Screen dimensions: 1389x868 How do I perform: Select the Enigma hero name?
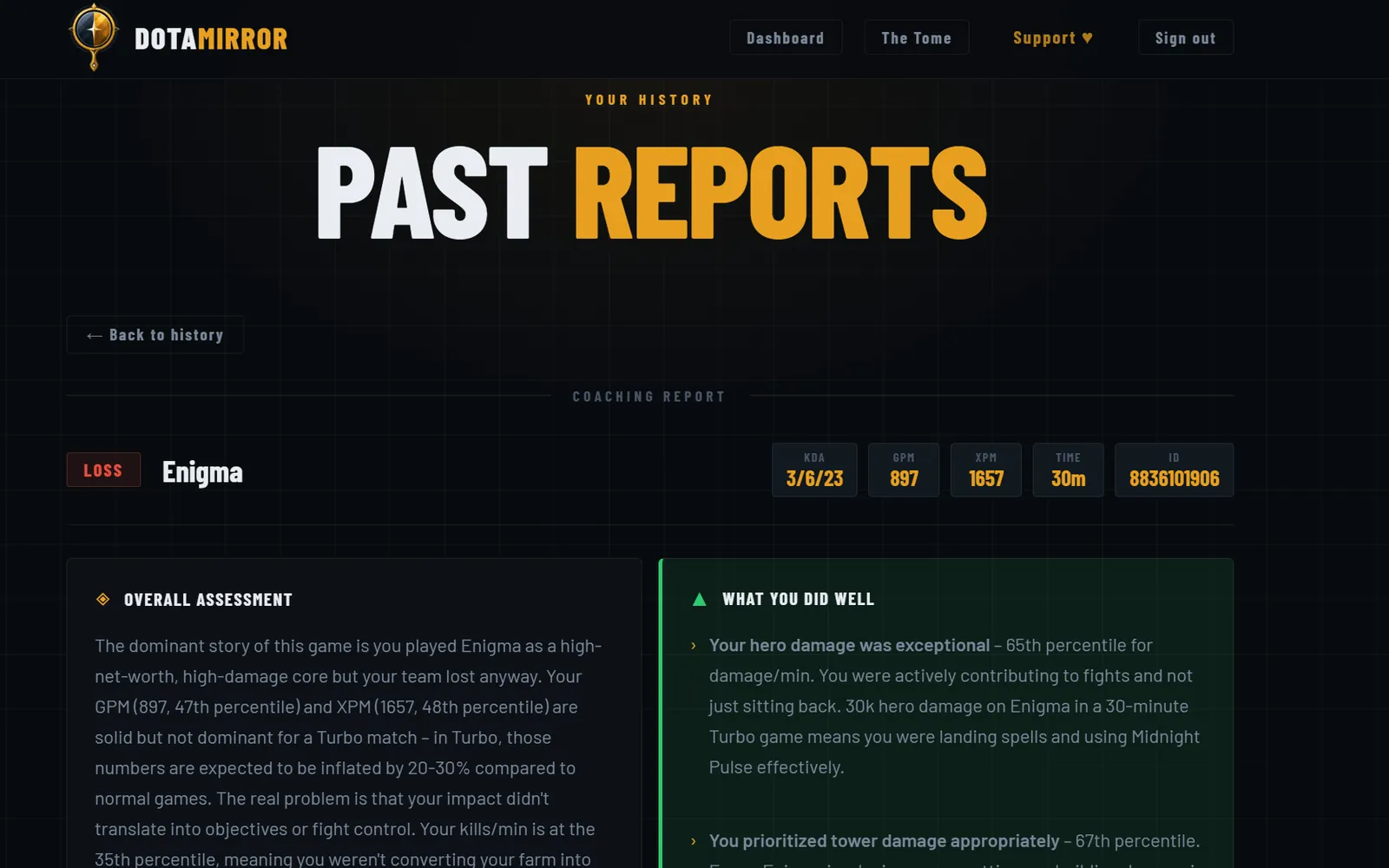202,472
